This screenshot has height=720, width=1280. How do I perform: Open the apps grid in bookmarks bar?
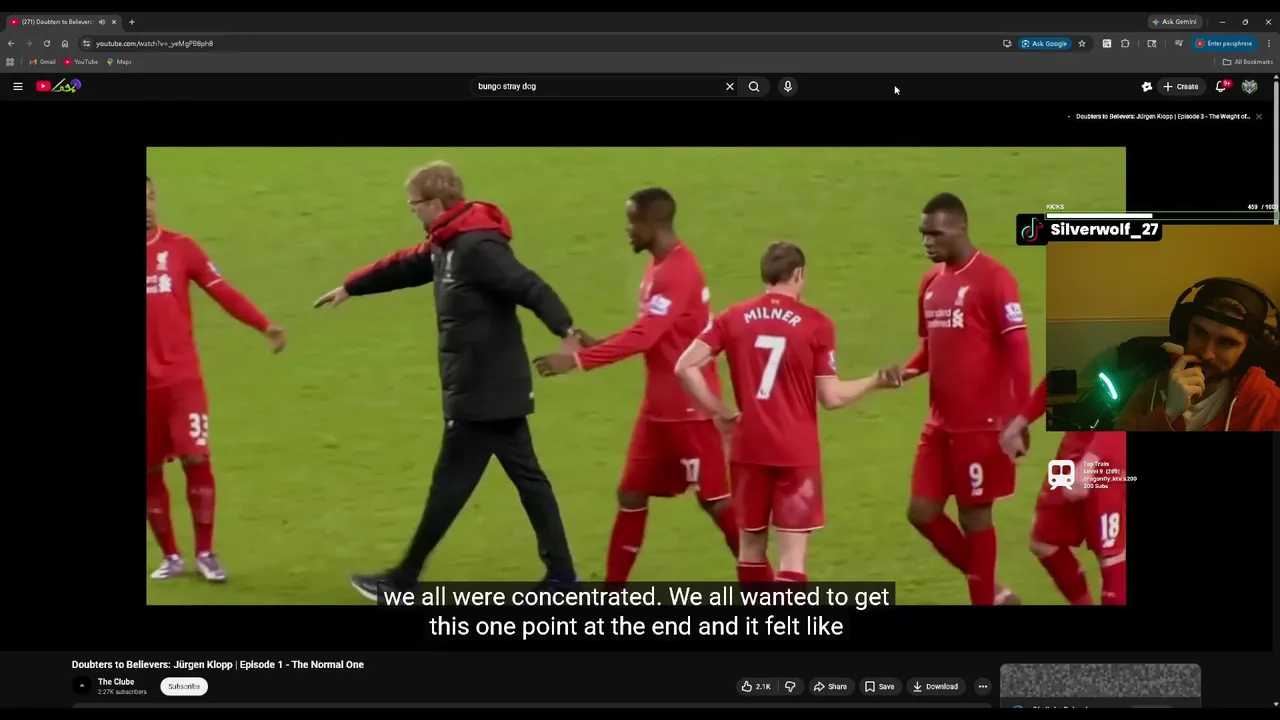pyautogui.click(x=10, y=62)
